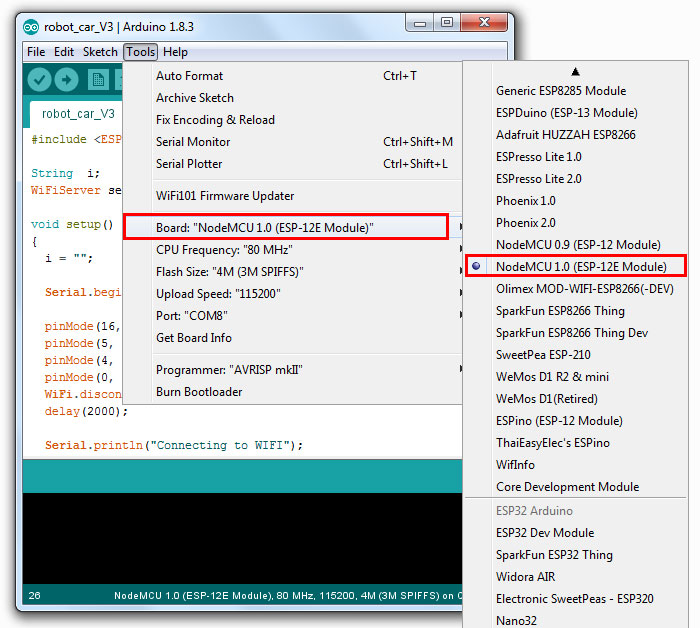Screen dimensions: 700x628
Task: Select Nano32 board
Action: [x=576, y=620]
